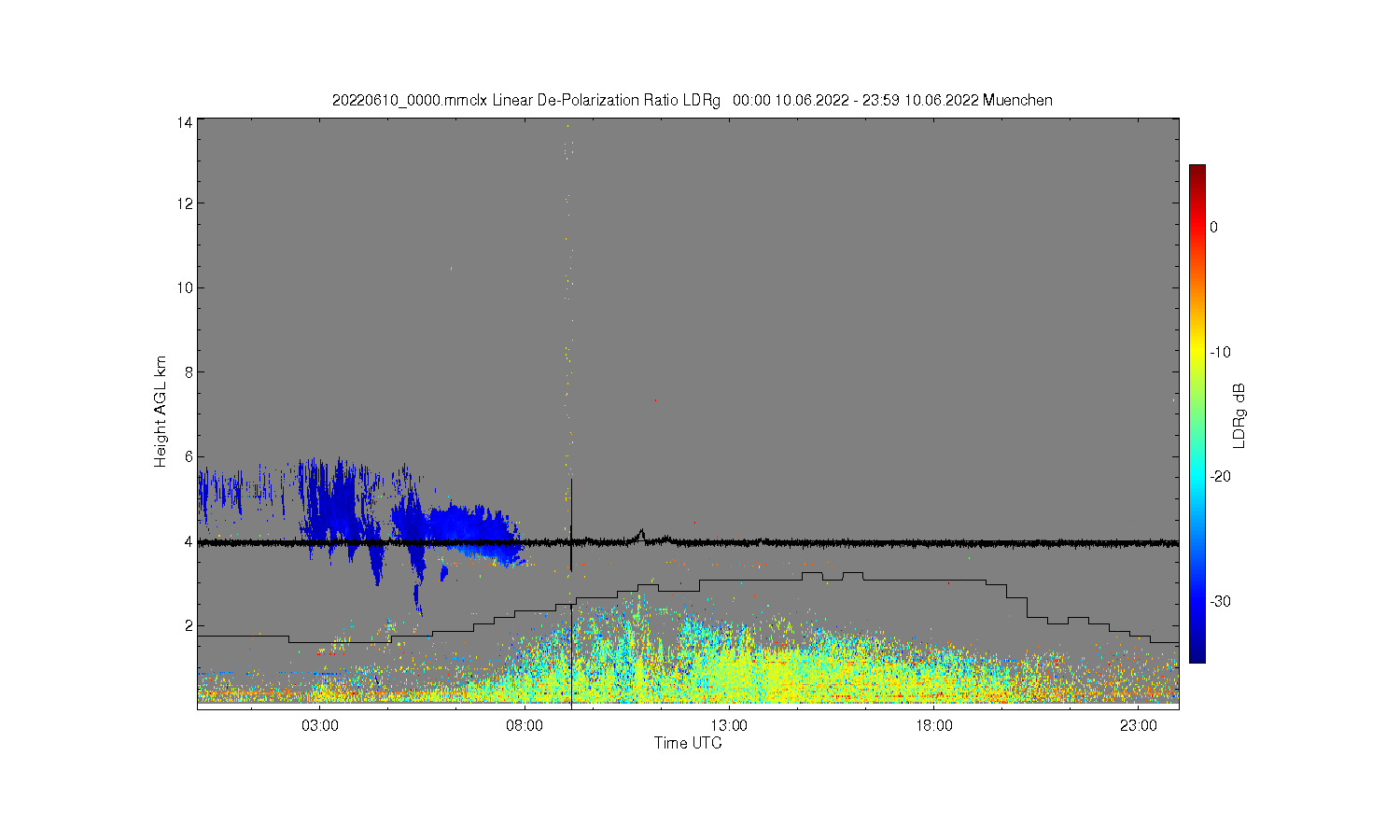Click the 'Height AGL km' axis label

pos(161,412)
